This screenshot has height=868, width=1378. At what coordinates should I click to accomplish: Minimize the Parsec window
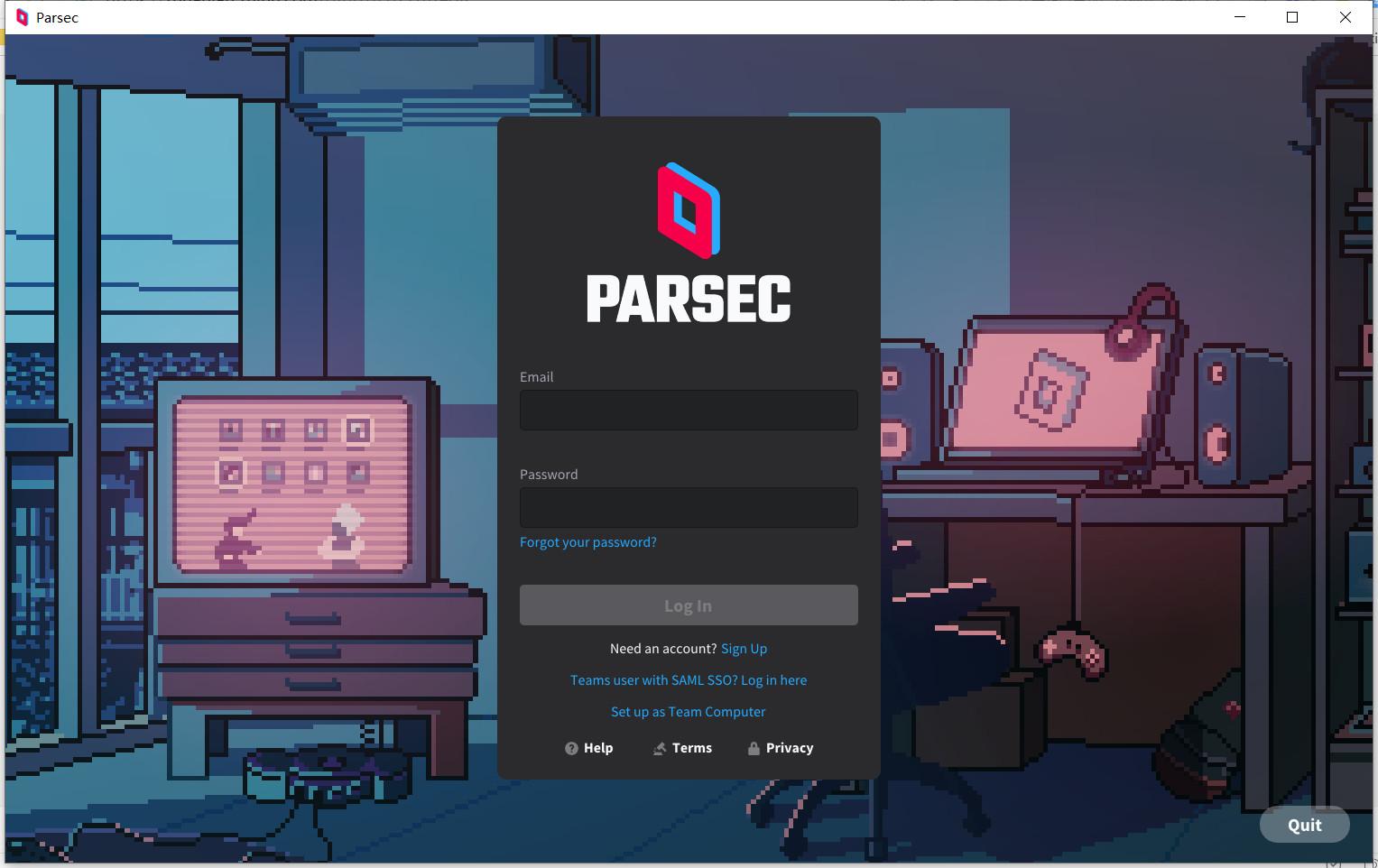click(x=1238, y=16)
